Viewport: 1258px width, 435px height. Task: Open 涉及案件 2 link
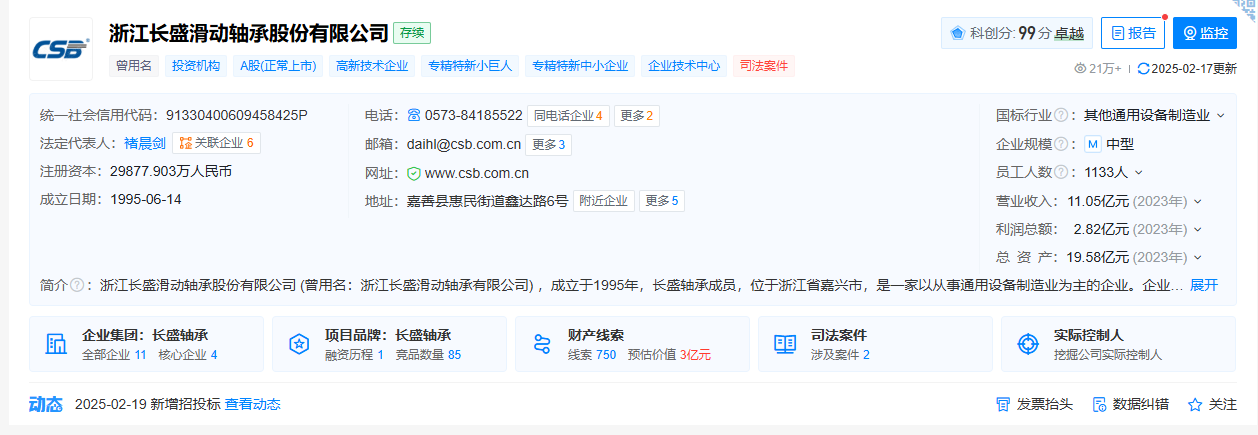840,354
